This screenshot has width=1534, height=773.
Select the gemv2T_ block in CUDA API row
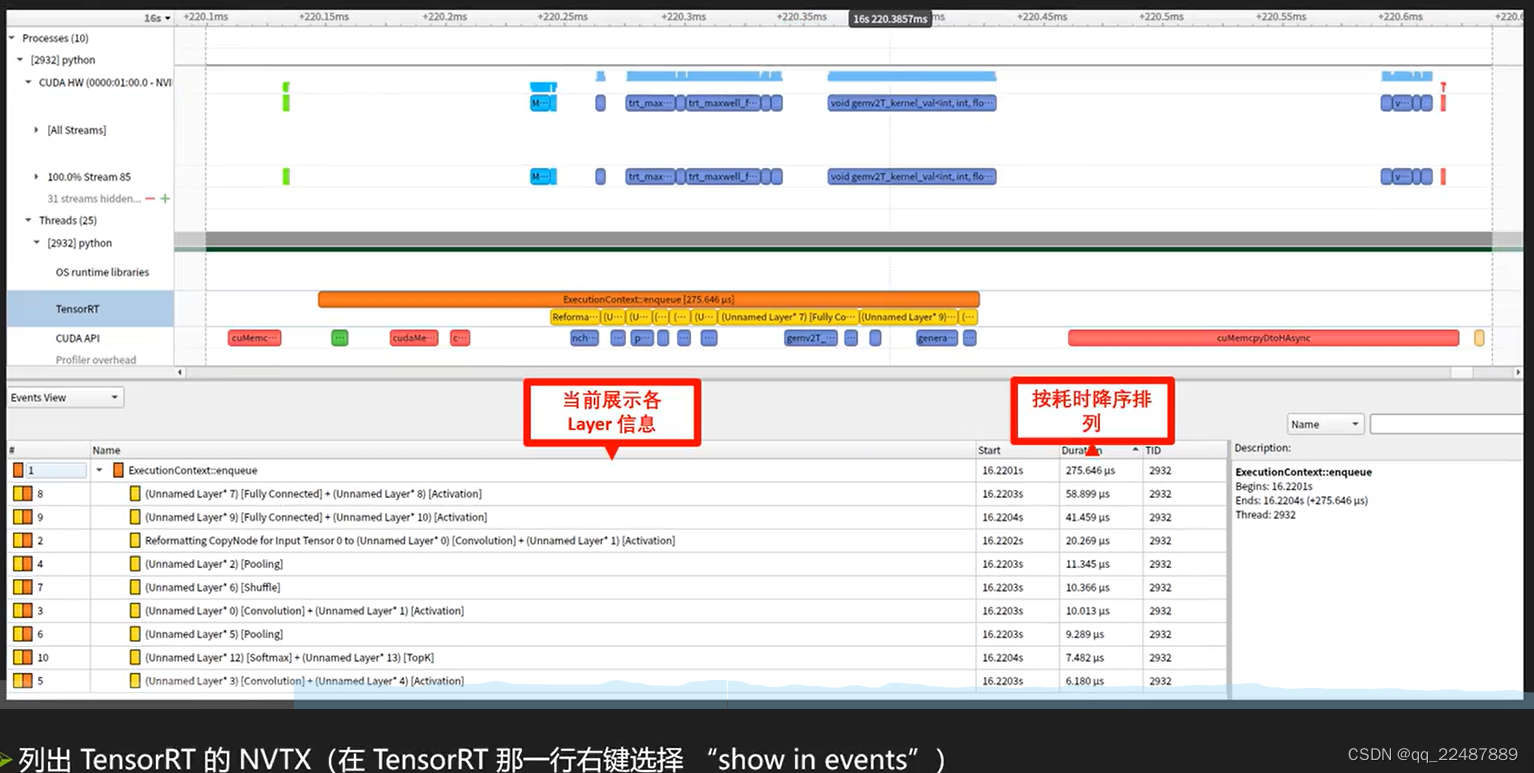[812, 338]
